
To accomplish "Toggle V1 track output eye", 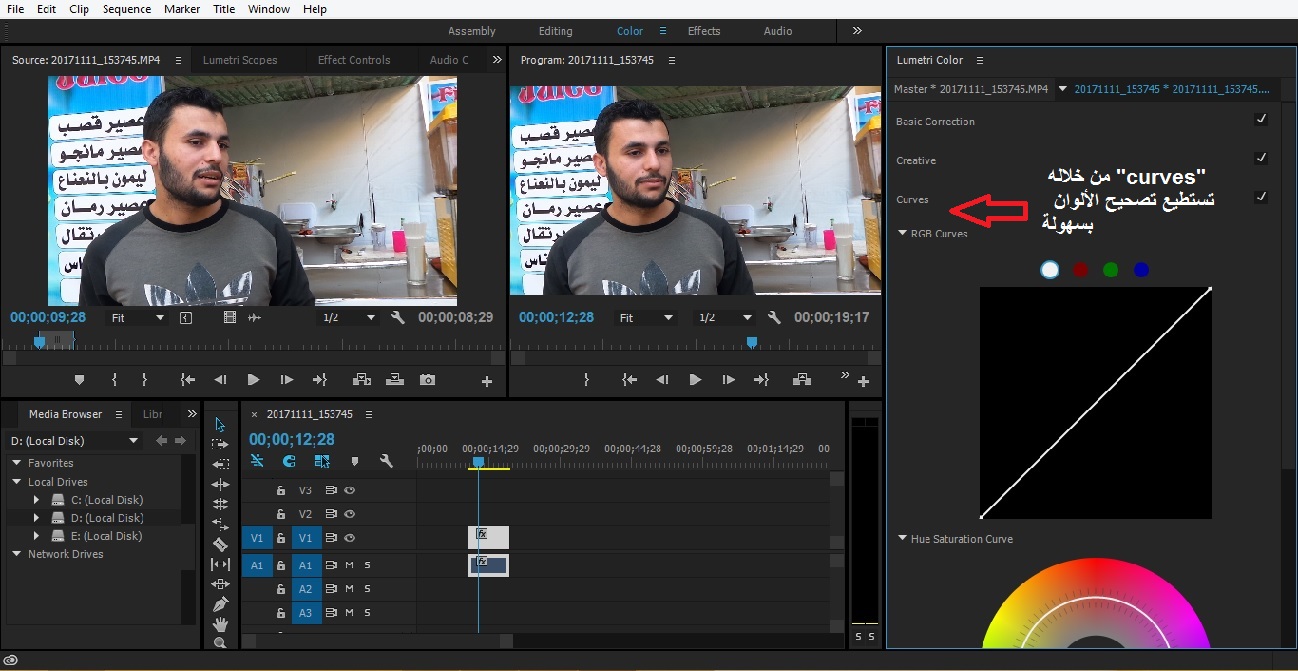I will click(x=350, y=538).
